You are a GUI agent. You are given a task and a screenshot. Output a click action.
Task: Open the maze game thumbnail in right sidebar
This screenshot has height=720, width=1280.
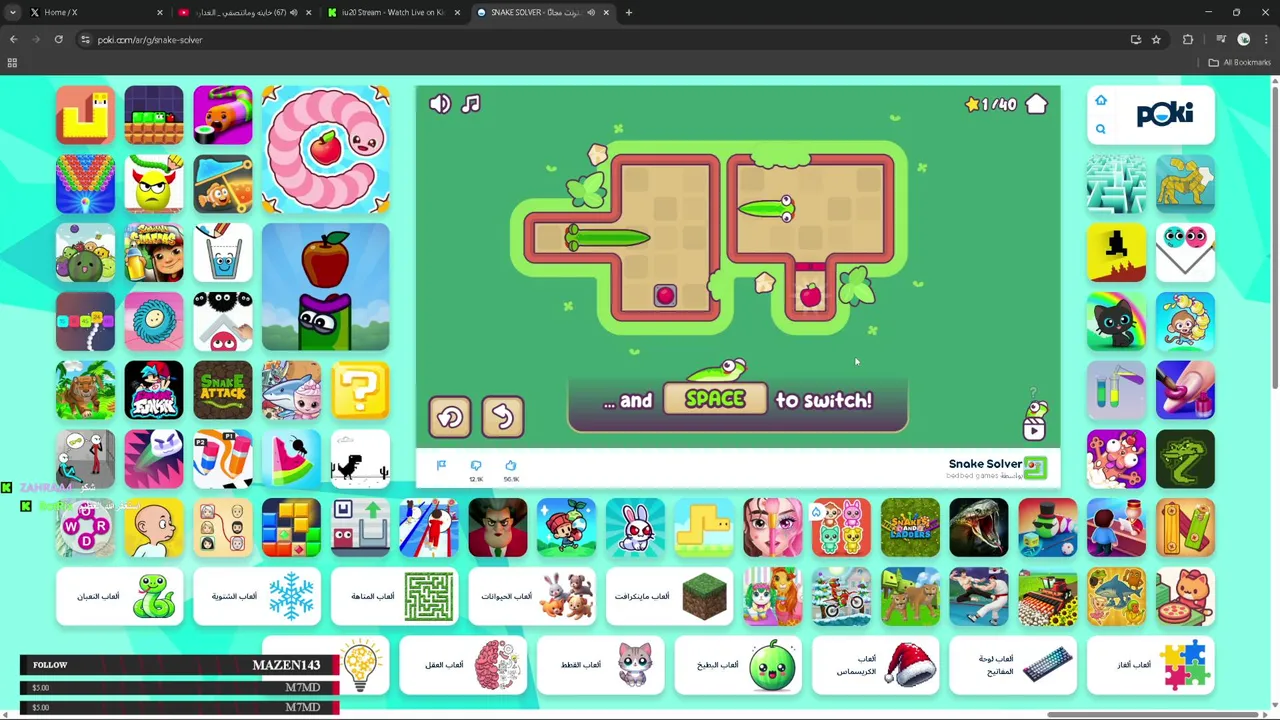pos(1116,184)
